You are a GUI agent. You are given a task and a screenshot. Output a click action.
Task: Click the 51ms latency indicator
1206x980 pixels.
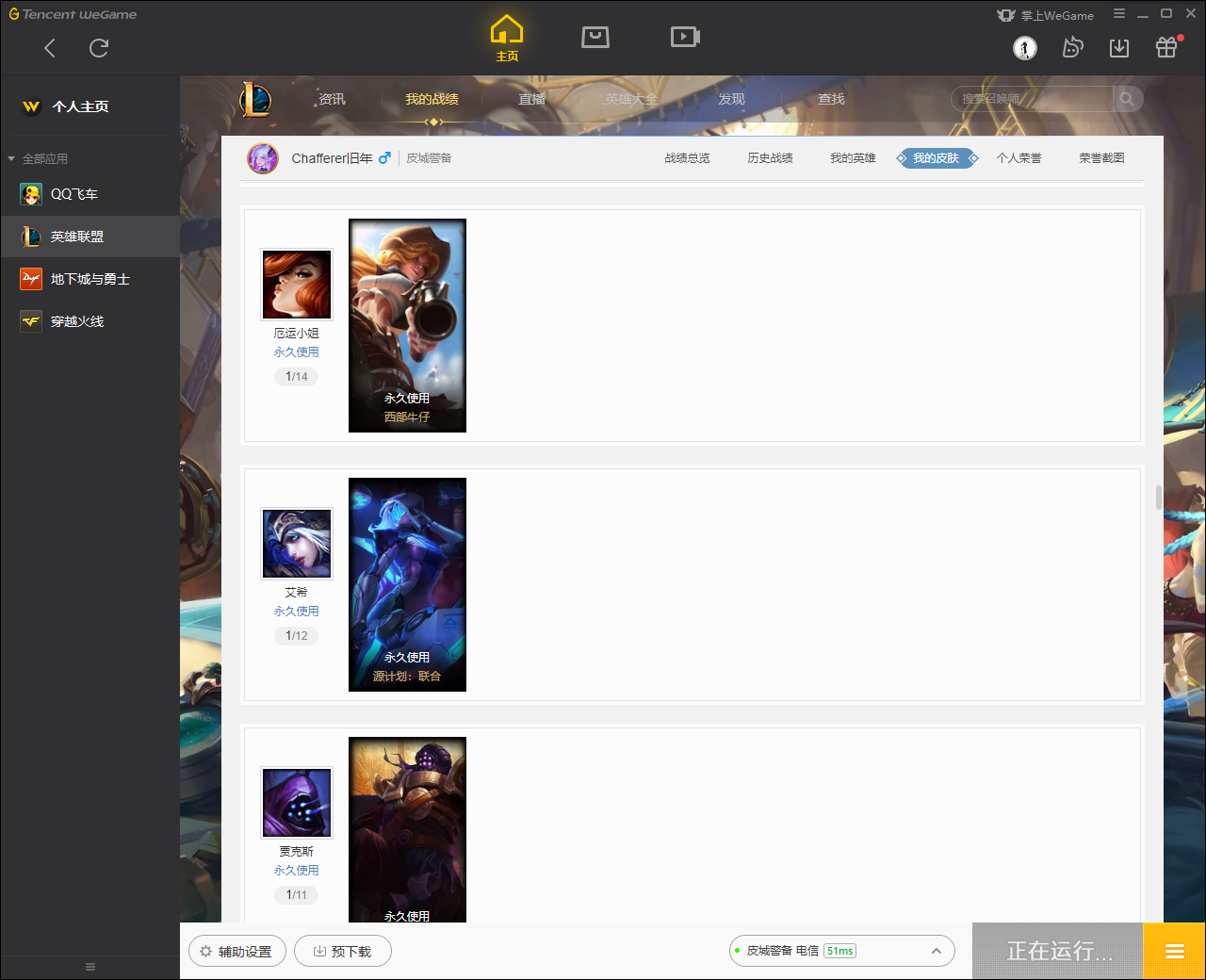click(x=839, y=951)
